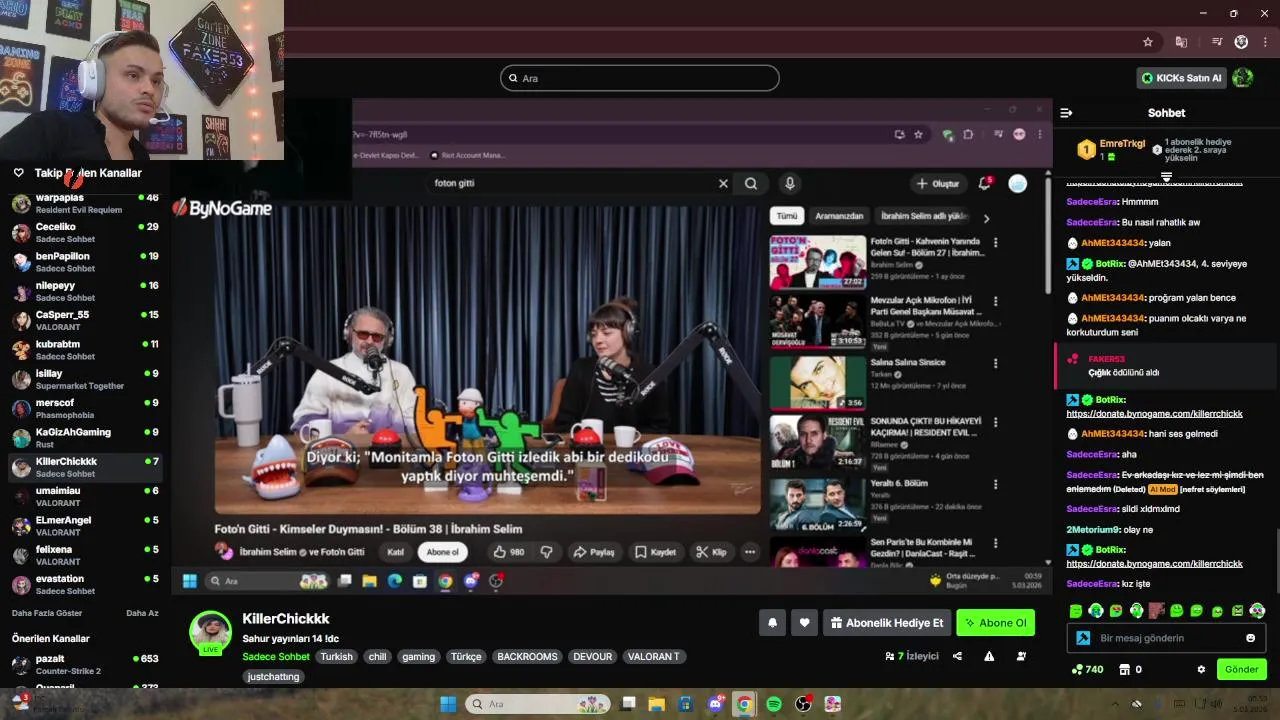This screenshot has height=720, width=1280.
Task: Open warpaplas channel in sidebar
Action: [x=85, y=203]
